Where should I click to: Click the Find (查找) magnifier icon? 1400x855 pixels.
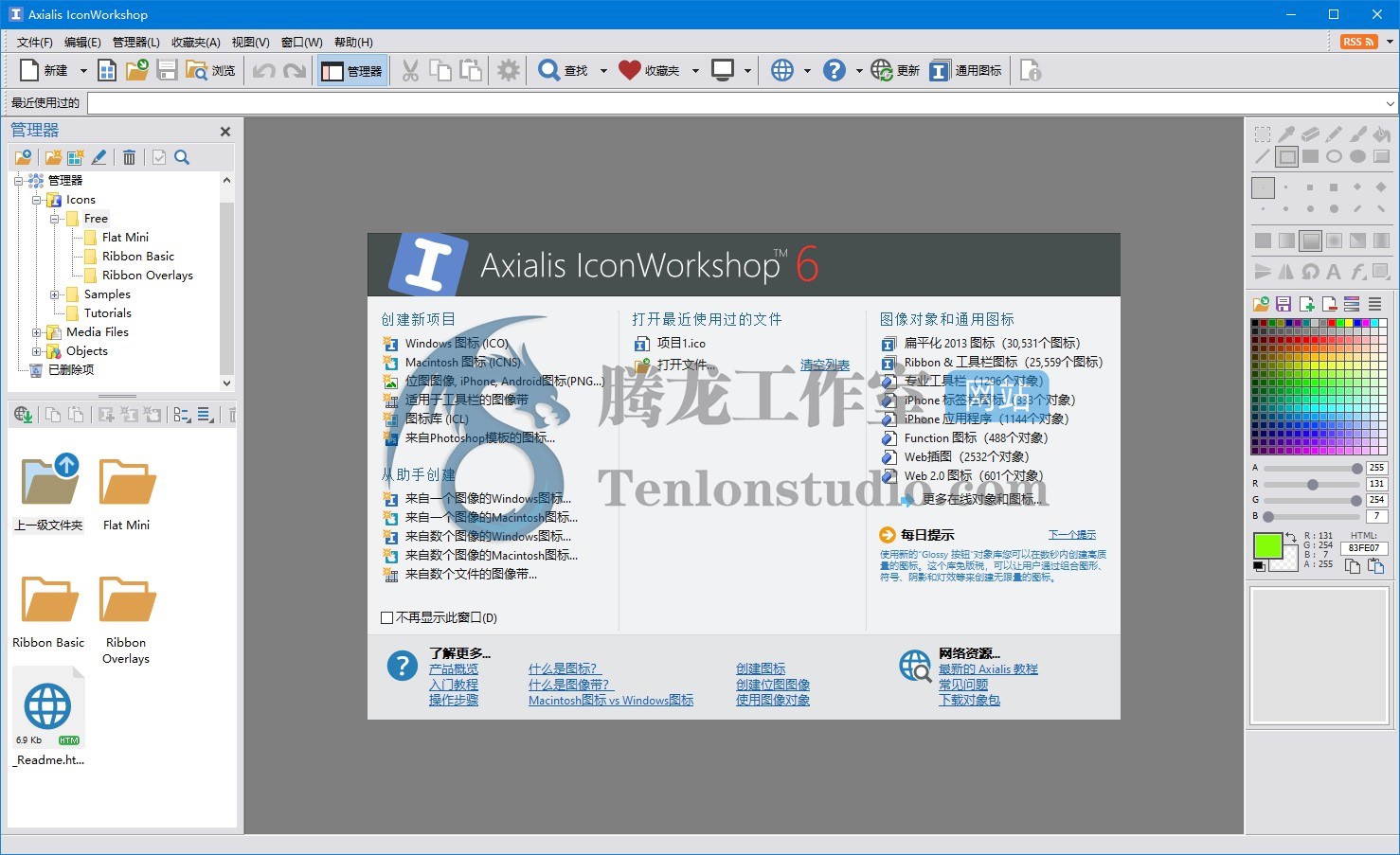548,70
